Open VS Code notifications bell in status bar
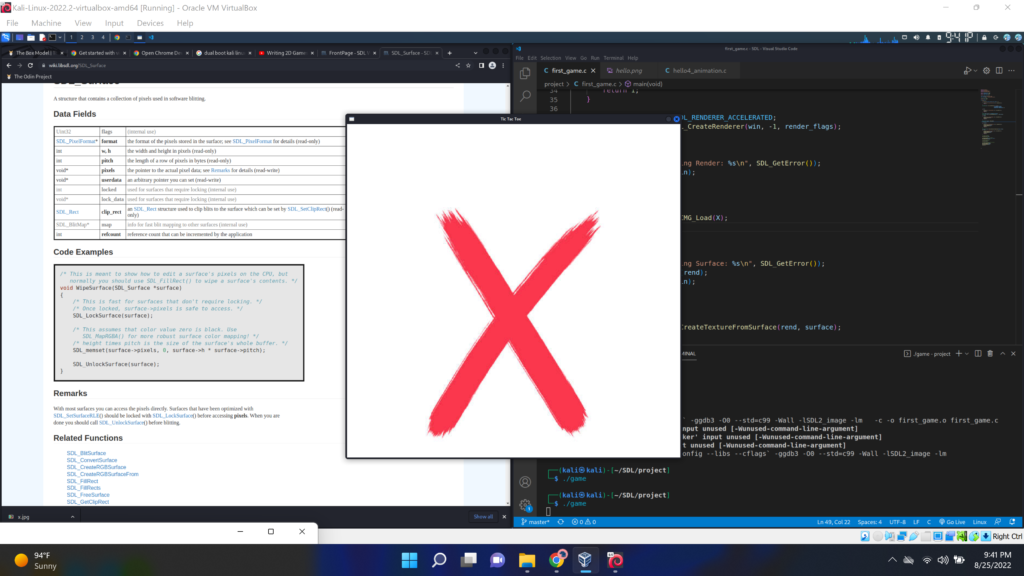Screen dimensions: 1024x576 [x=1012, y=522]
